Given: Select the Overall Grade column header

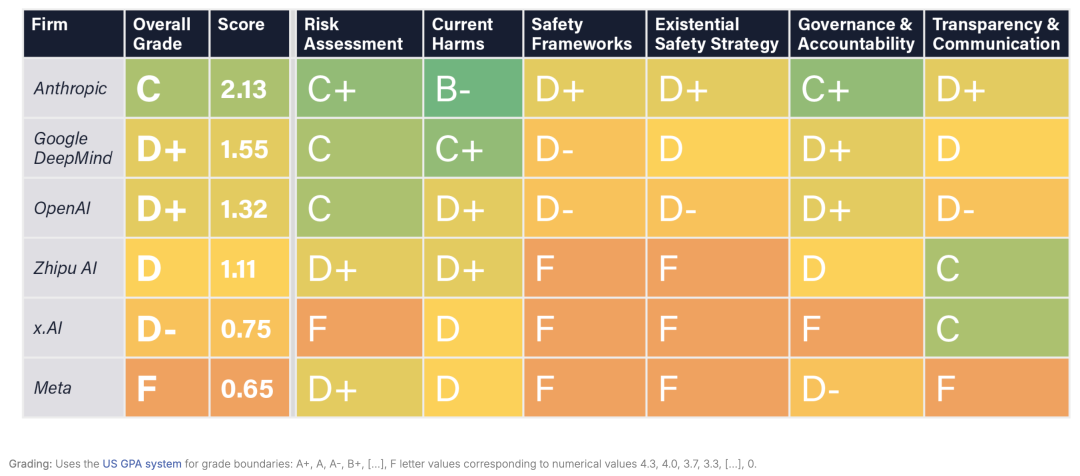Looking at the screenshot, I should point(166,34).
